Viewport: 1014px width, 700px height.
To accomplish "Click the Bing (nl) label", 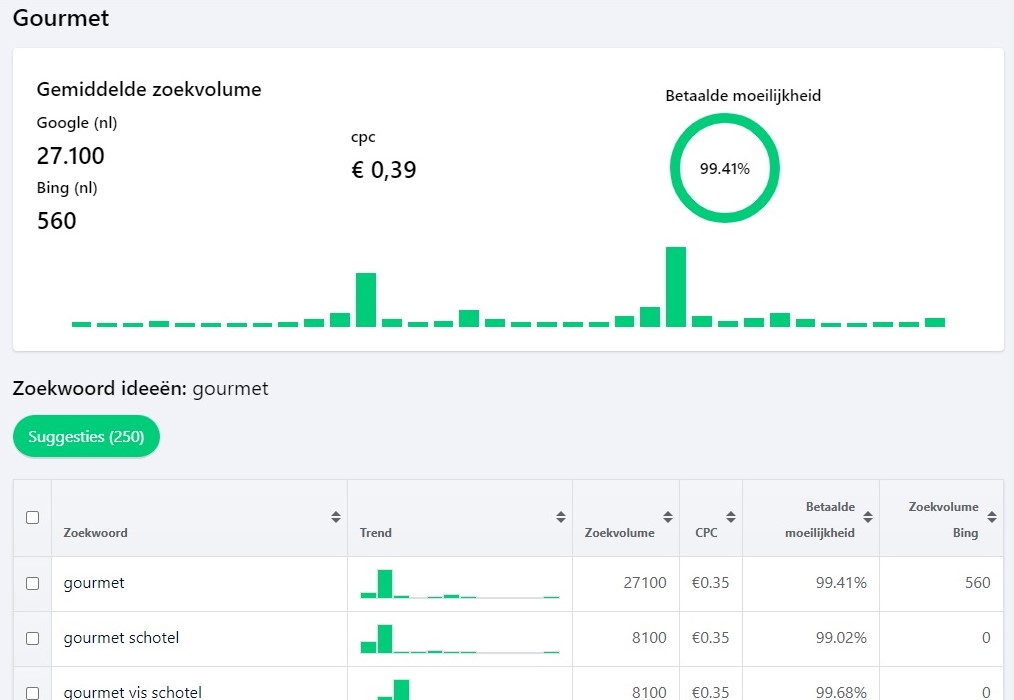I will pyautogui.click(x=67, y=188).
